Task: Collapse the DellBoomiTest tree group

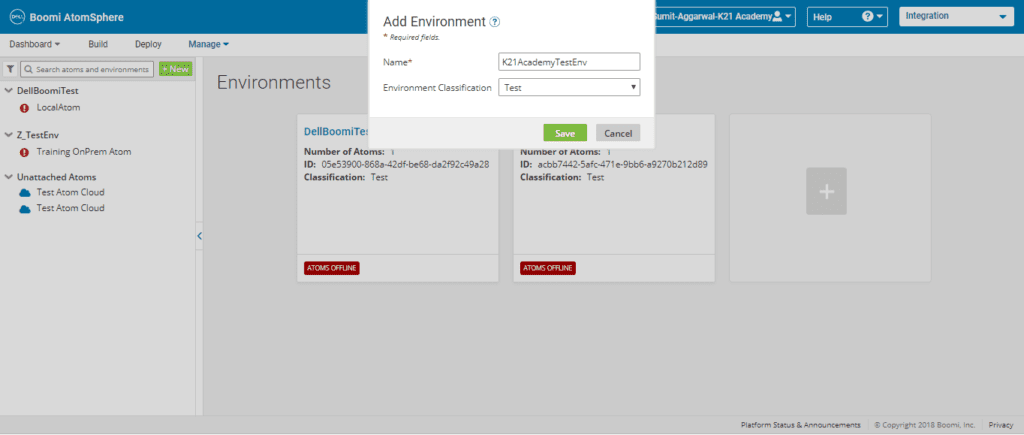Action: 8,91
